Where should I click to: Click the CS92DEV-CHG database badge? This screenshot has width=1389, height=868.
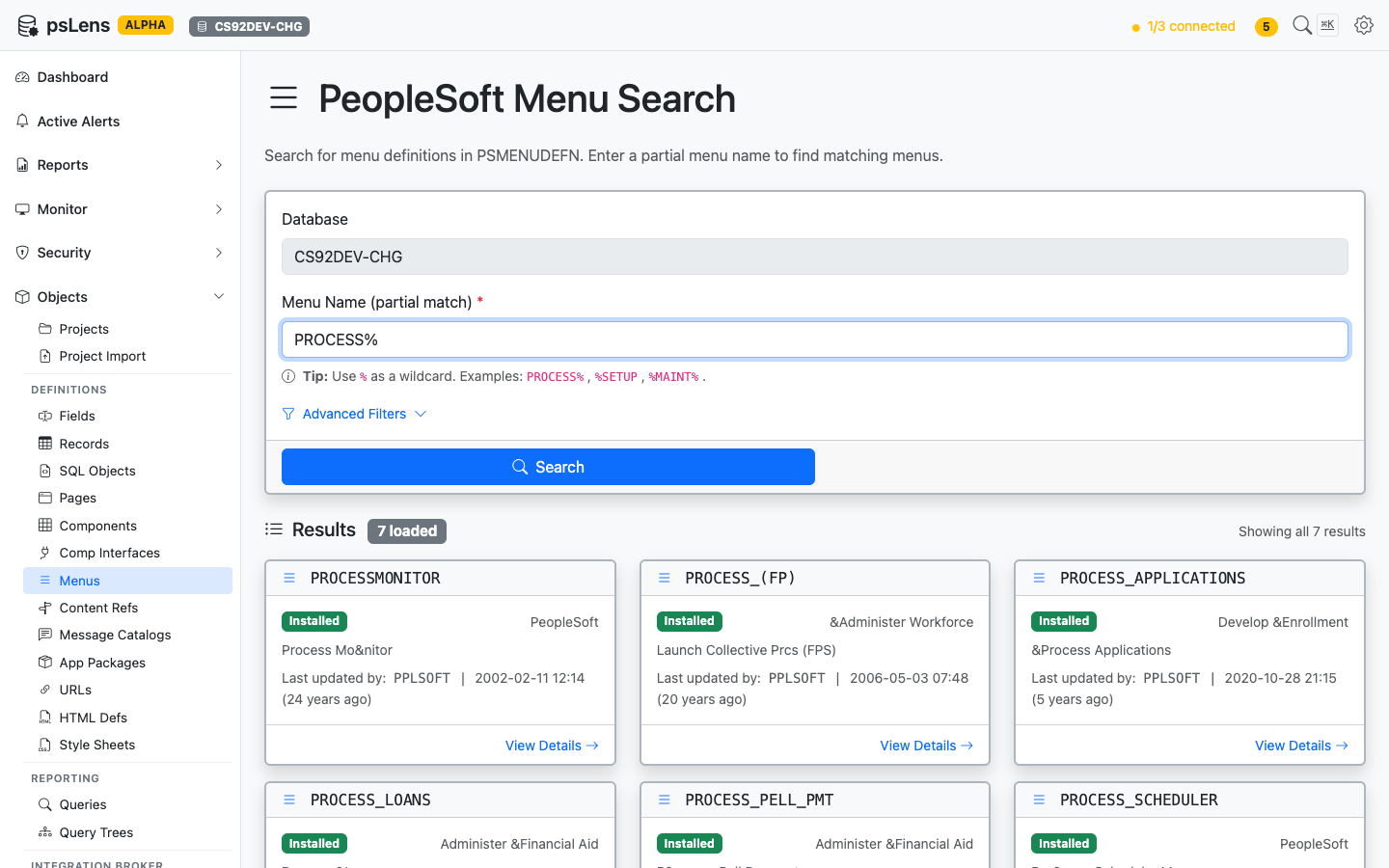(249, 26)
